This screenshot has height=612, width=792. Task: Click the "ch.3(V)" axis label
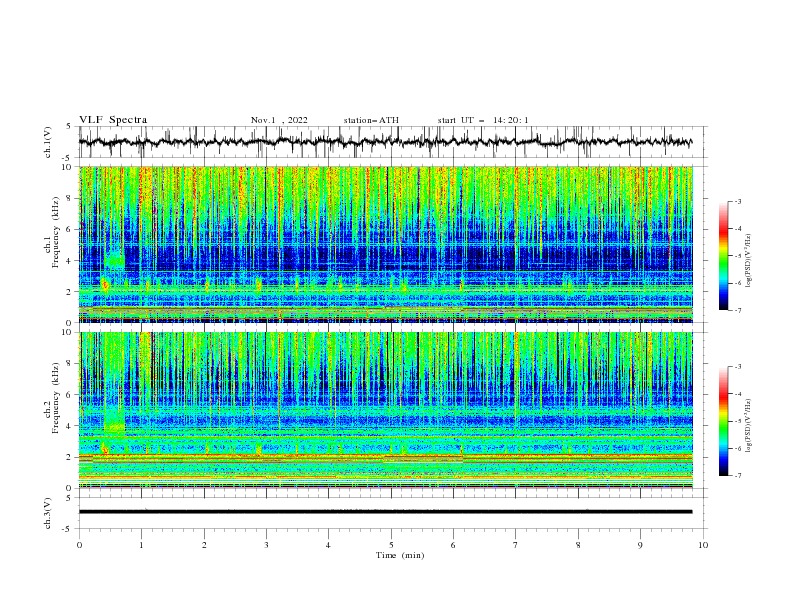tap(48, 513)
